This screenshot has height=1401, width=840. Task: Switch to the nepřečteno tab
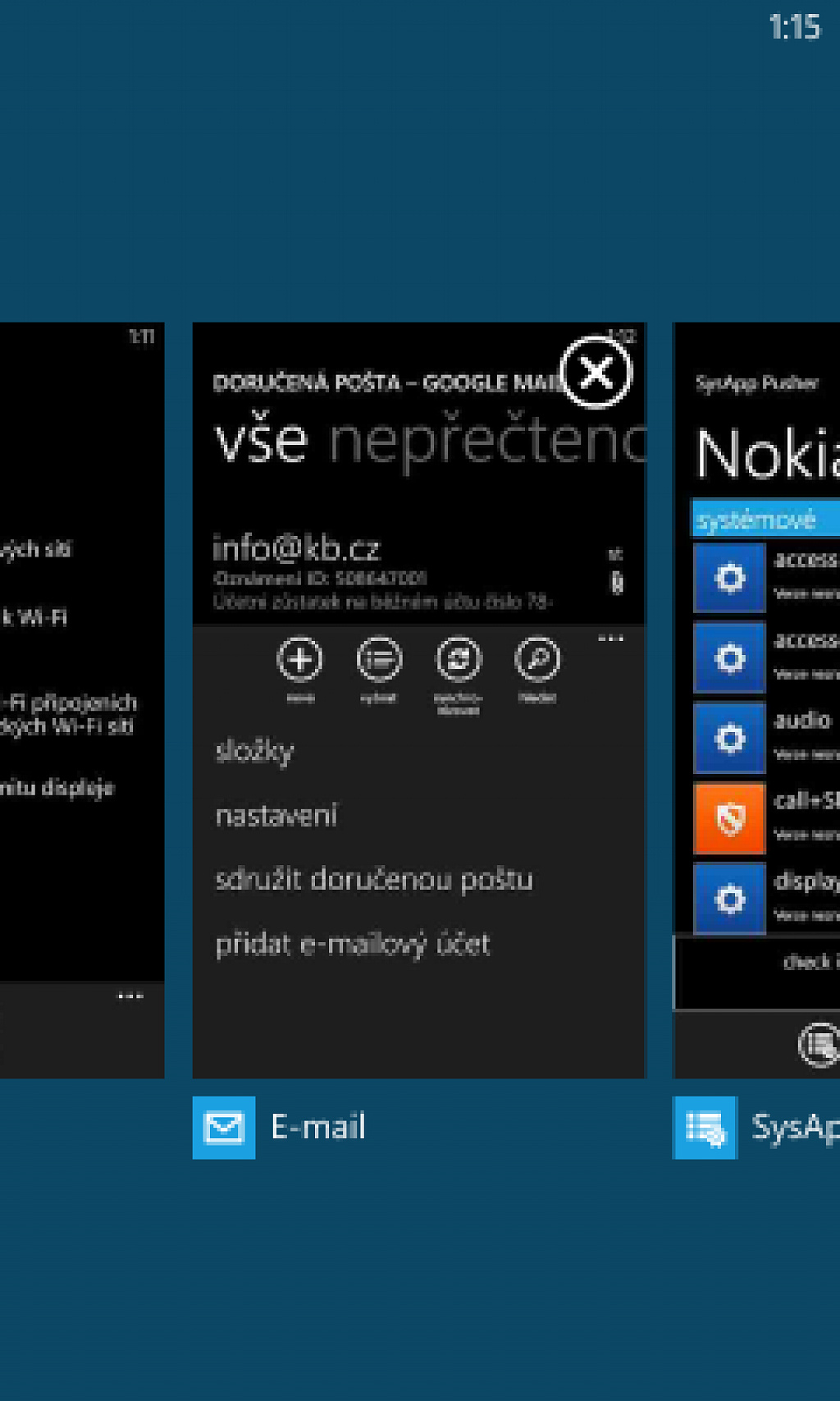coord(487,444)
